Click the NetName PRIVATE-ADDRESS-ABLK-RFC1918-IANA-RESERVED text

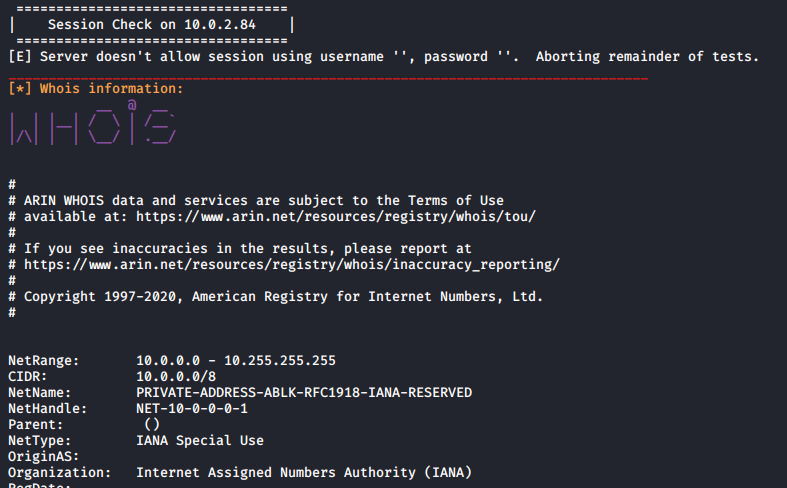[x=304, y=393]
